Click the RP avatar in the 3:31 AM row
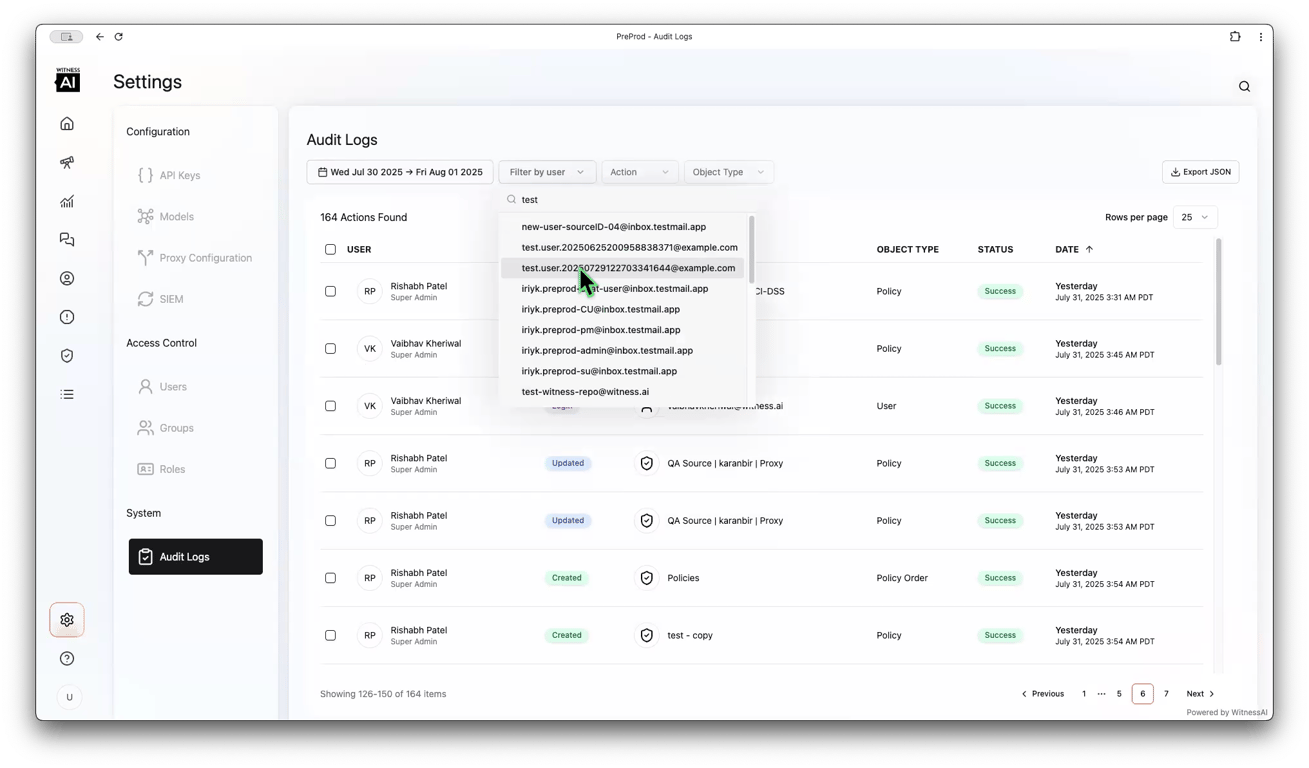Image resolution: width=1309 pixels, height=768 pixels. coord(370,292)
